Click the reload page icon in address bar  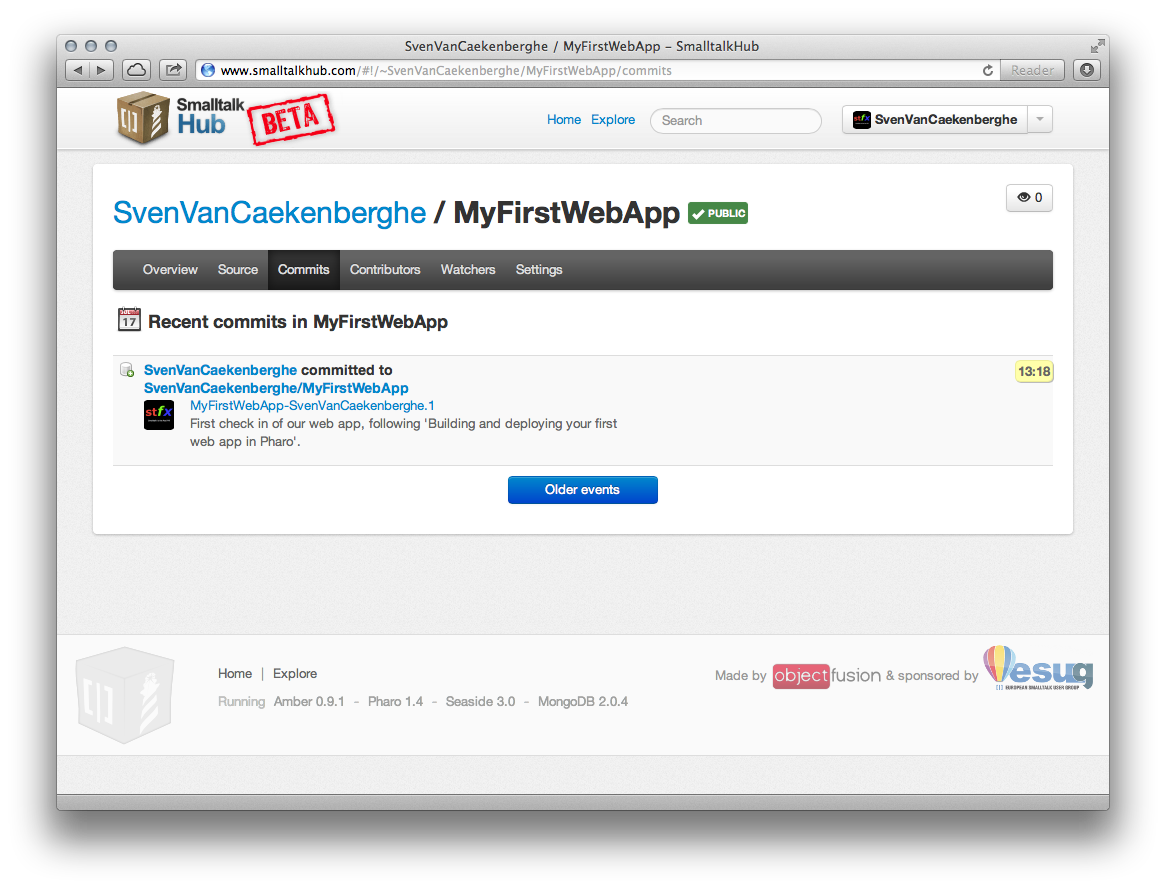coord(988,70)
